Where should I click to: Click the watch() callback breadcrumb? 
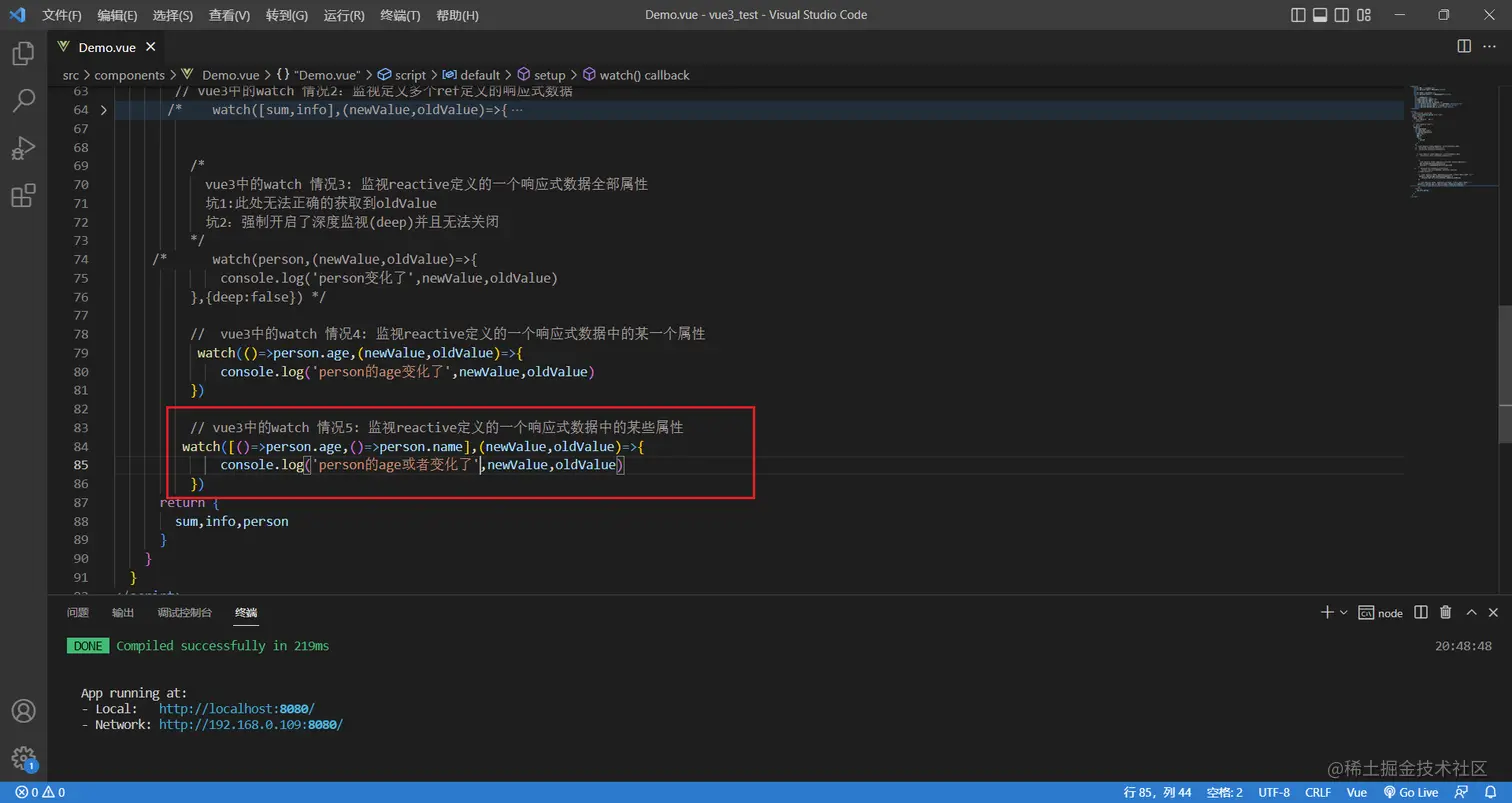636,75
